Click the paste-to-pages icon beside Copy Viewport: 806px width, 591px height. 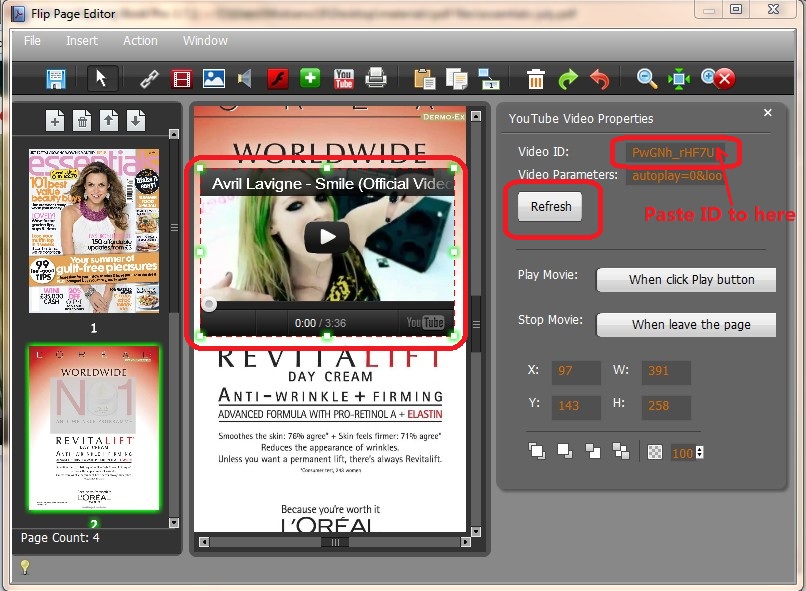489,79
